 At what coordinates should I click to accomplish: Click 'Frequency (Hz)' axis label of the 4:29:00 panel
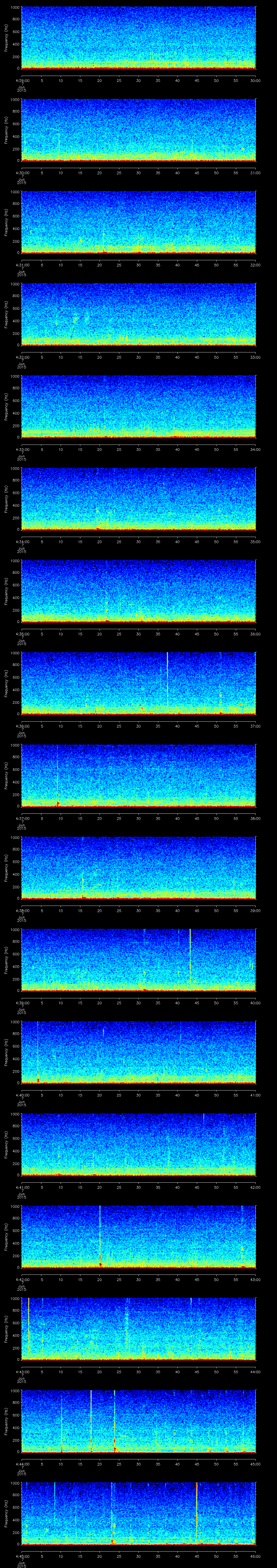point(6,38)
